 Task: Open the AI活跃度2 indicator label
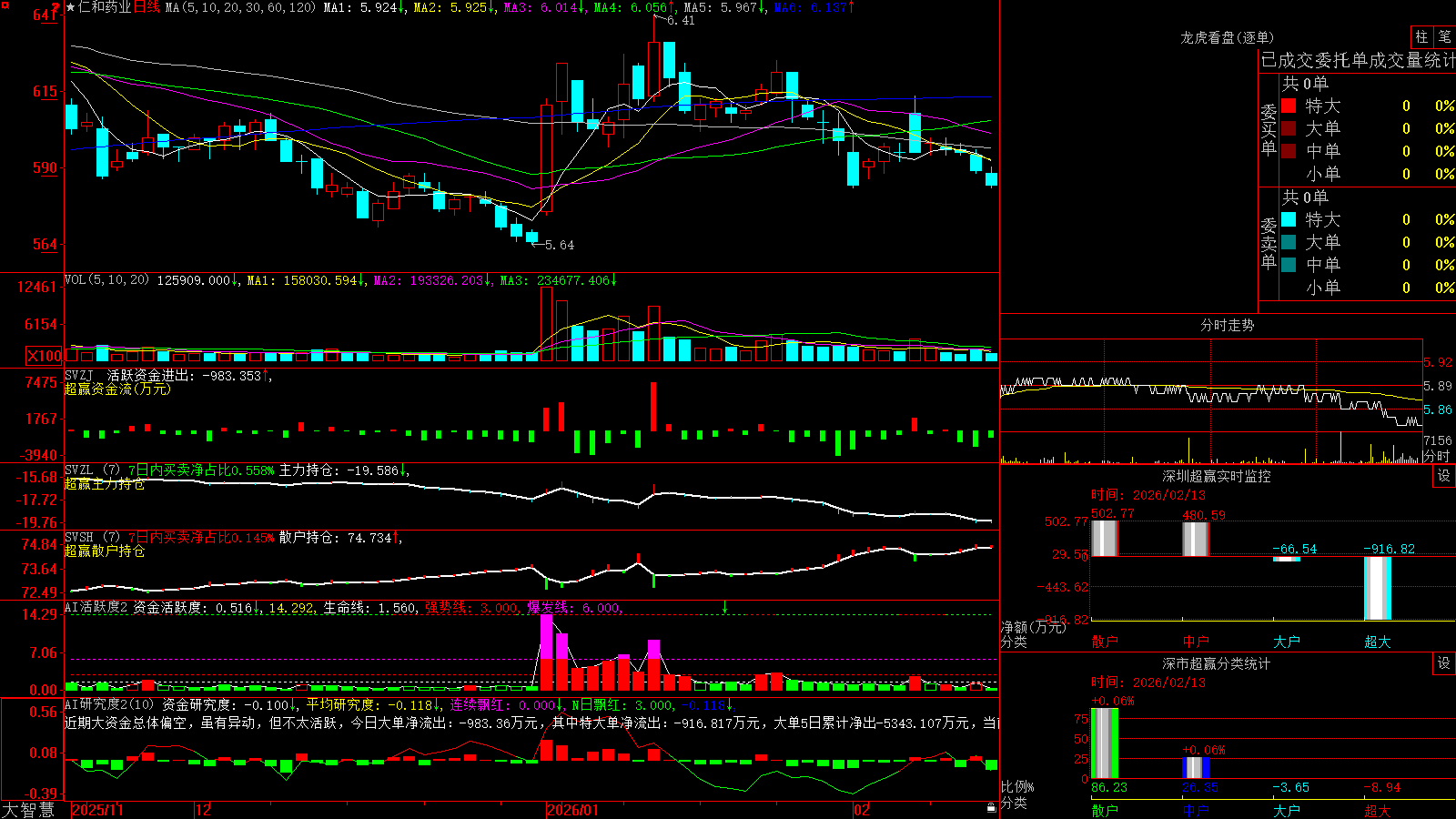[96, 608]
